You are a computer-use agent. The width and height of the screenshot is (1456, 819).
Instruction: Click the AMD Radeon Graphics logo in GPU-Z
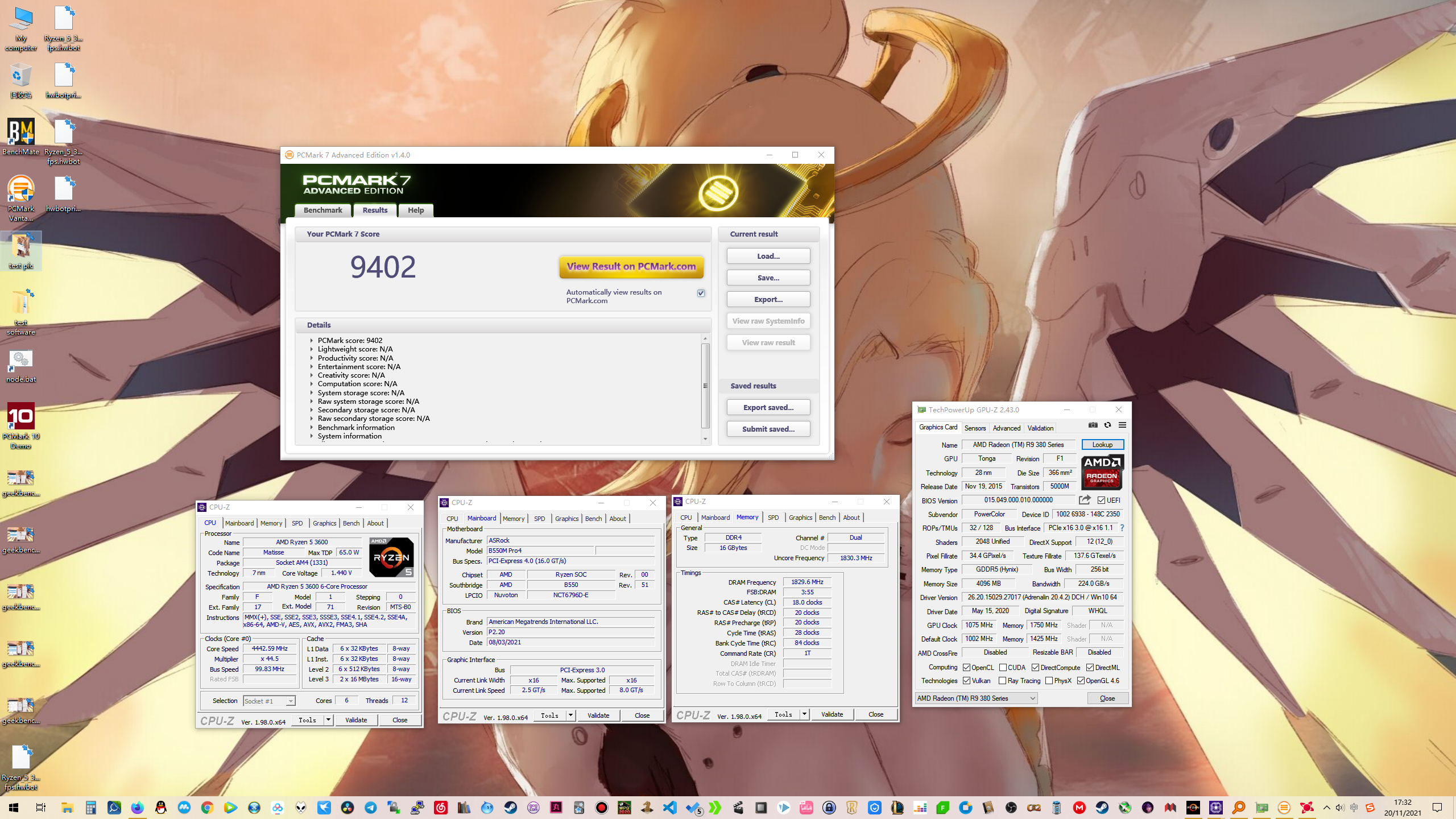click(x=1102, y=472)
